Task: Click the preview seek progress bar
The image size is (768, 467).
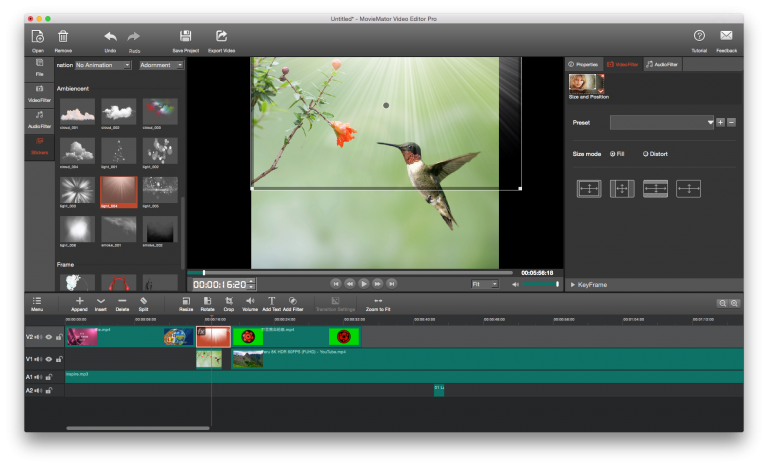Action: 350,272
